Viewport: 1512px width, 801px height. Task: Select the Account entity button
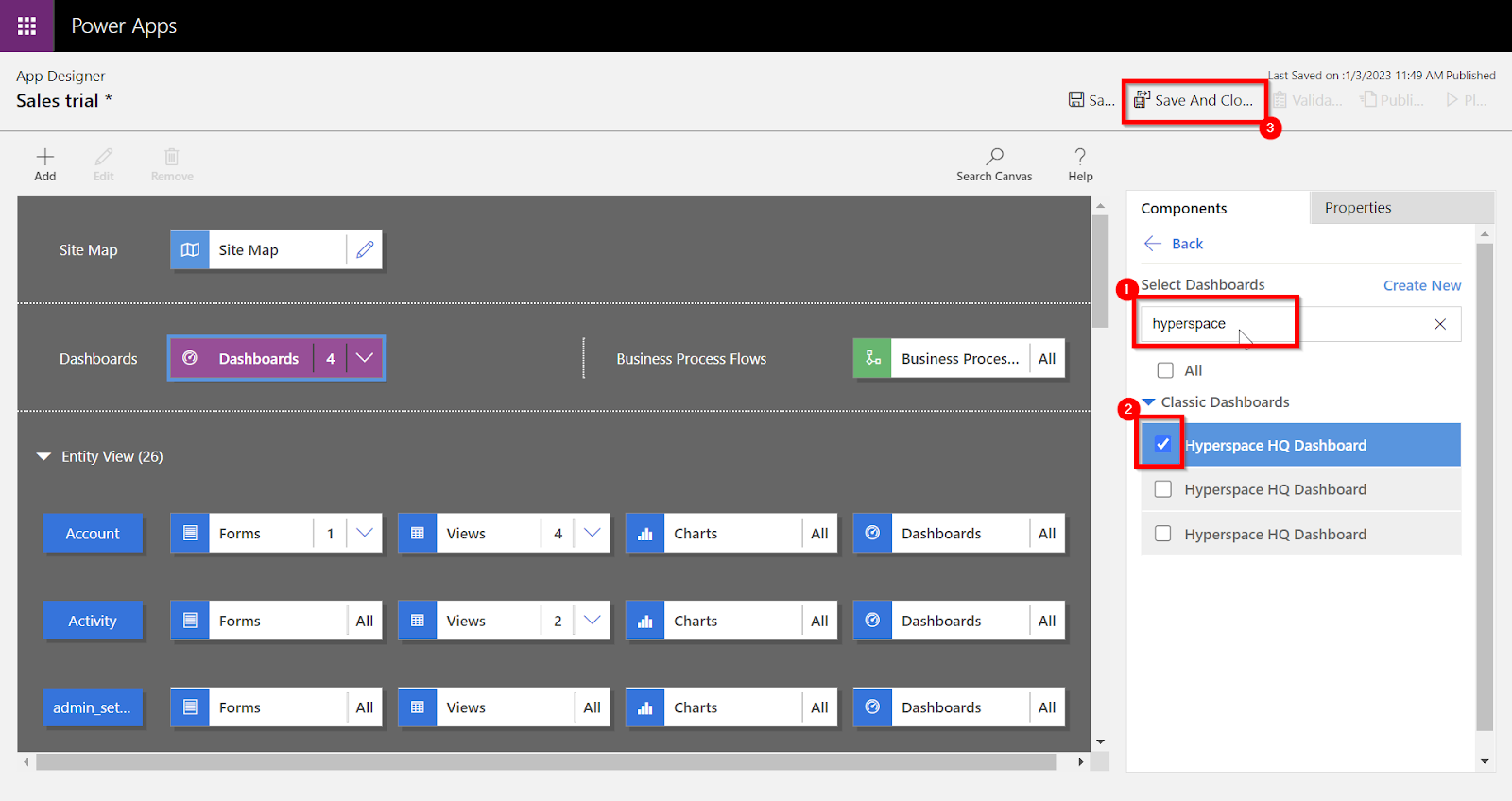click(x=93, y=534)
